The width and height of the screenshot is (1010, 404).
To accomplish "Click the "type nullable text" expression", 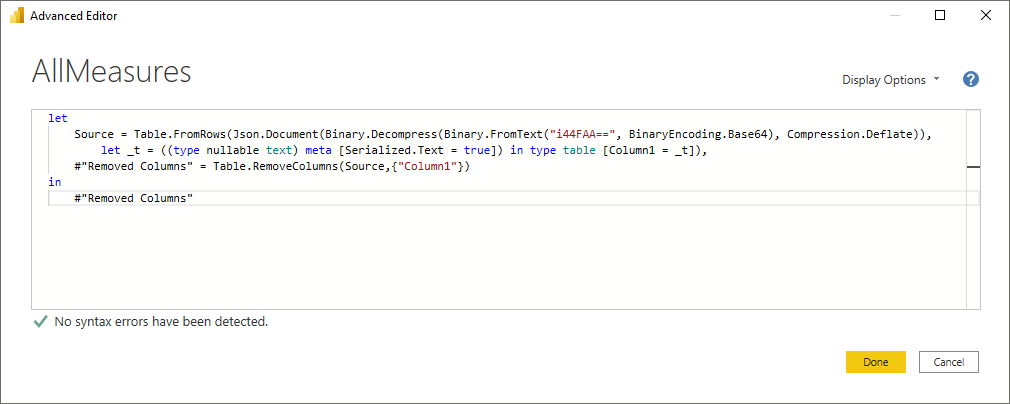I will click(x=235, y=151).
